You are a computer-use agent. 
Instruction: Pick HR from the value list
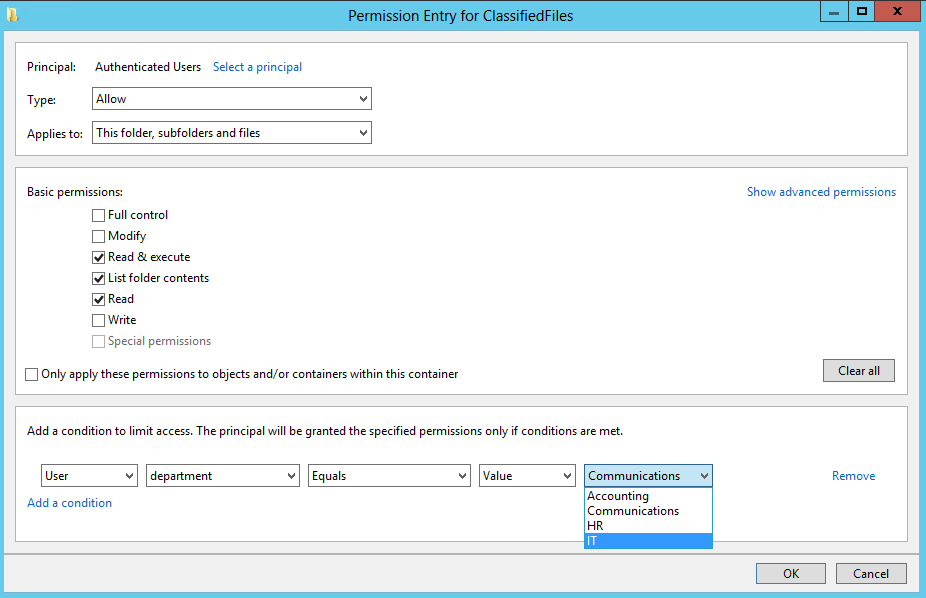[595, 526]
